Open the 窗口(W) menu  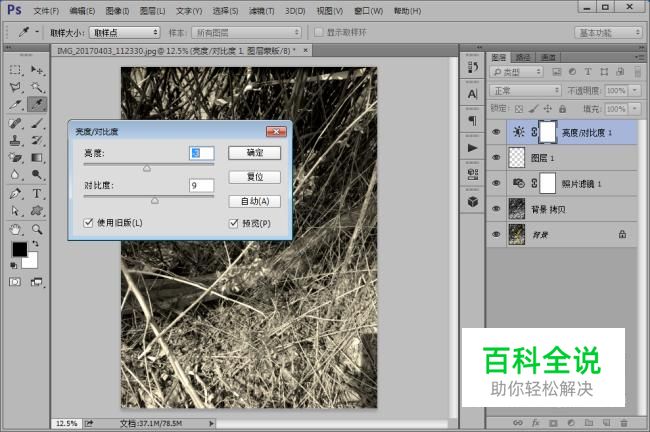tap(369, 11)
